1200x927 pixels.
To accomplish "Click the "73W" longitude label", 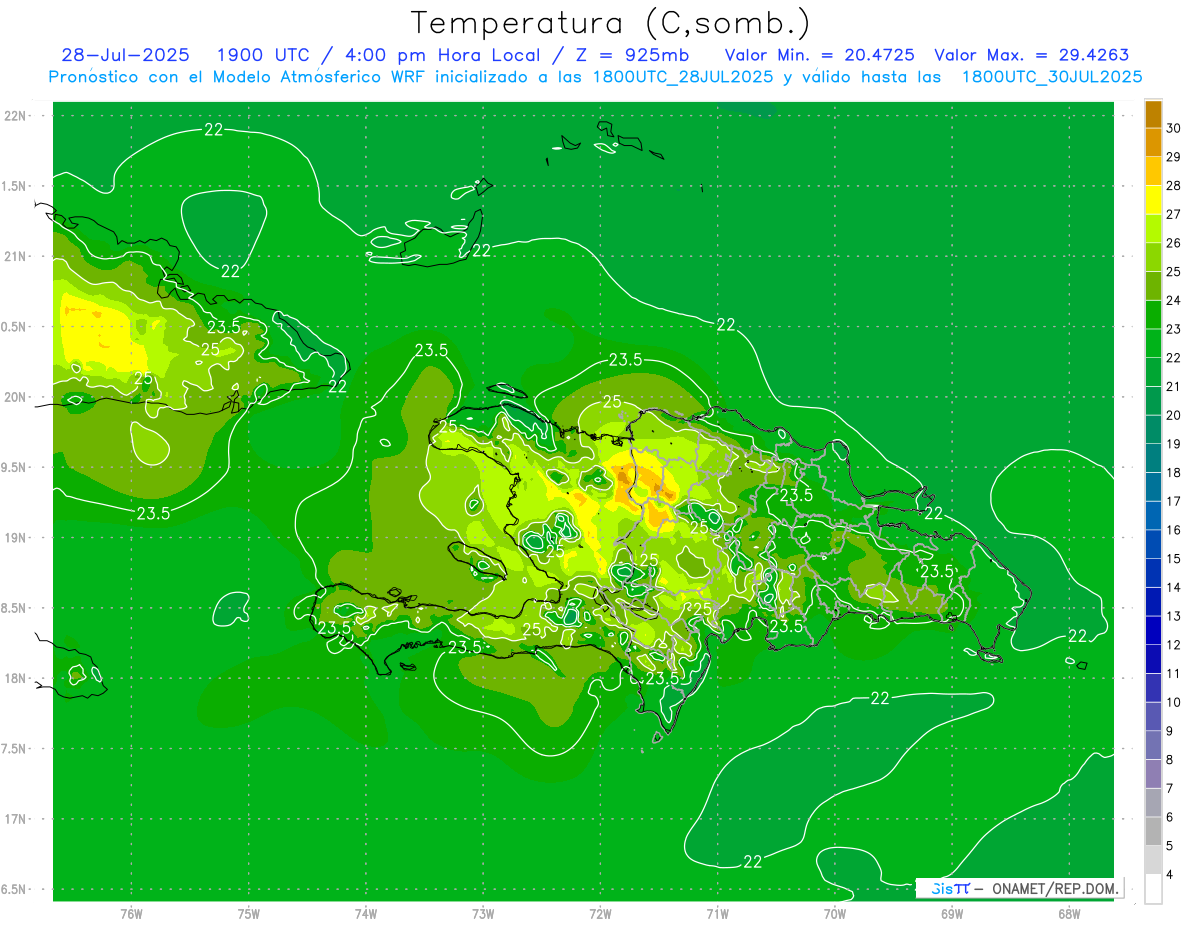I will [x=483, y=913].
